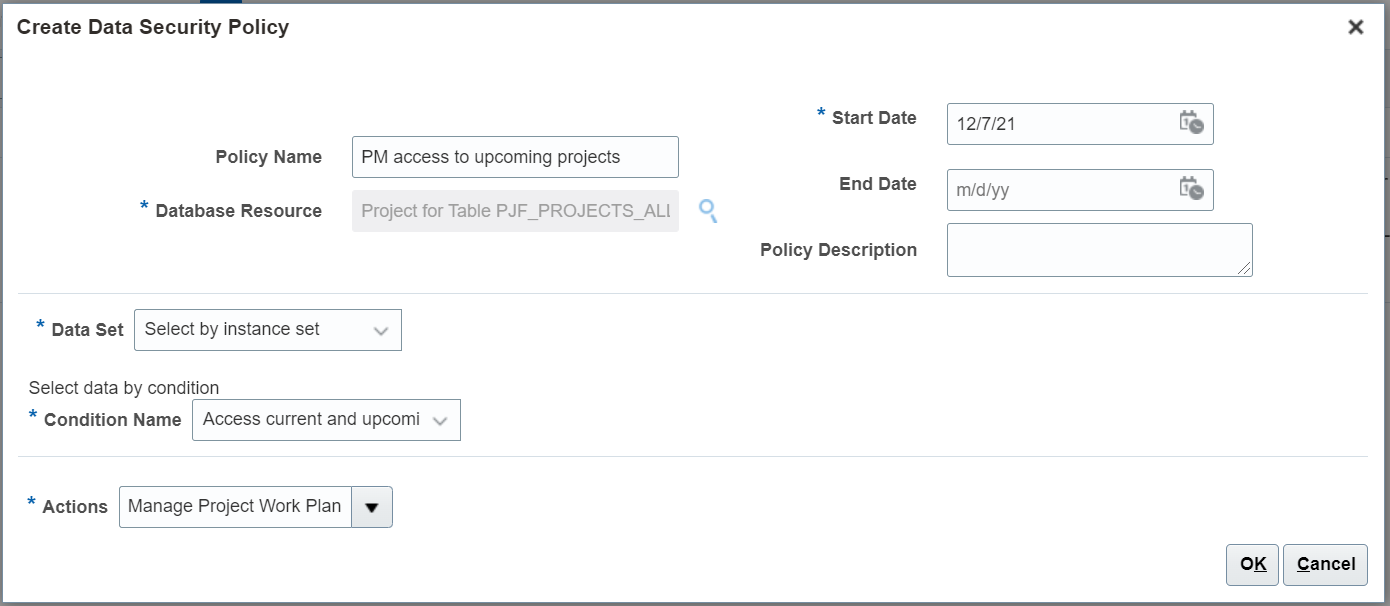This screenshot has height=606, width=1390.
Task: Expand the Condition Name dropdown
Action: coord(326,420)
